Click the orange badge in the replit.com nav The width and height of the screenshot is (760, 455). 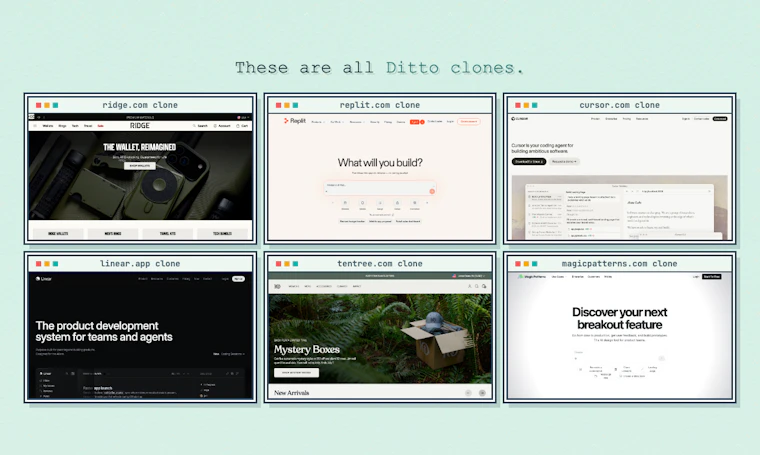pyautogui.click(x=418, y=122)
